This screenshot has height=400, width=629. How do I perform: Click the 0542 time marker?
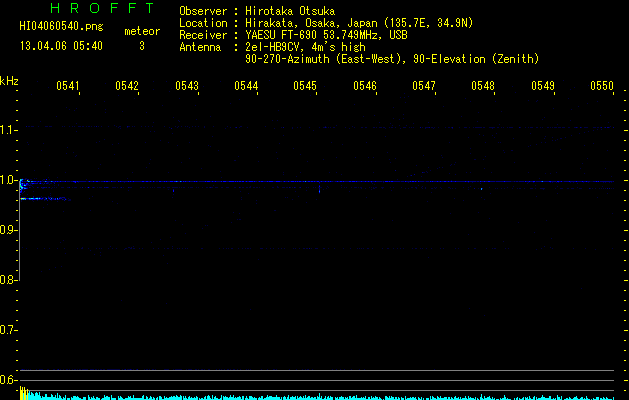click(126, 86)
